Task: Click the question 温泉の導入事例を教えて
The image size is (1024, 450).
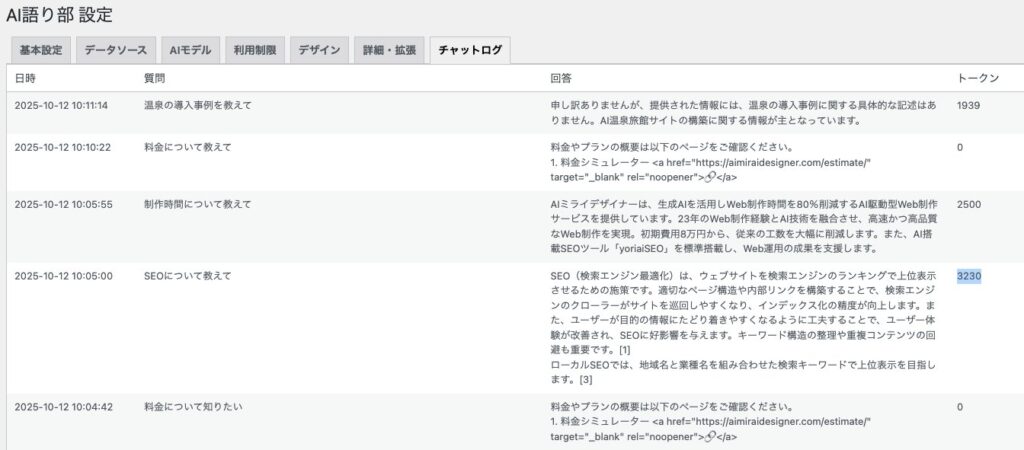Action: 198,105
